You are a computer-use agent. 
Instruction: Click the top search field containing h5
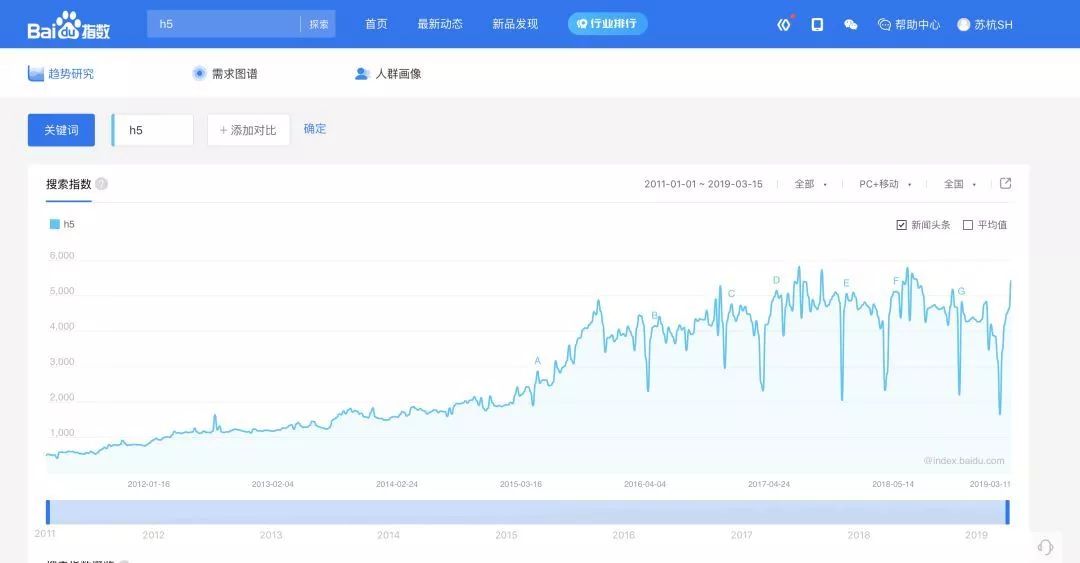[x=224, y=24]
